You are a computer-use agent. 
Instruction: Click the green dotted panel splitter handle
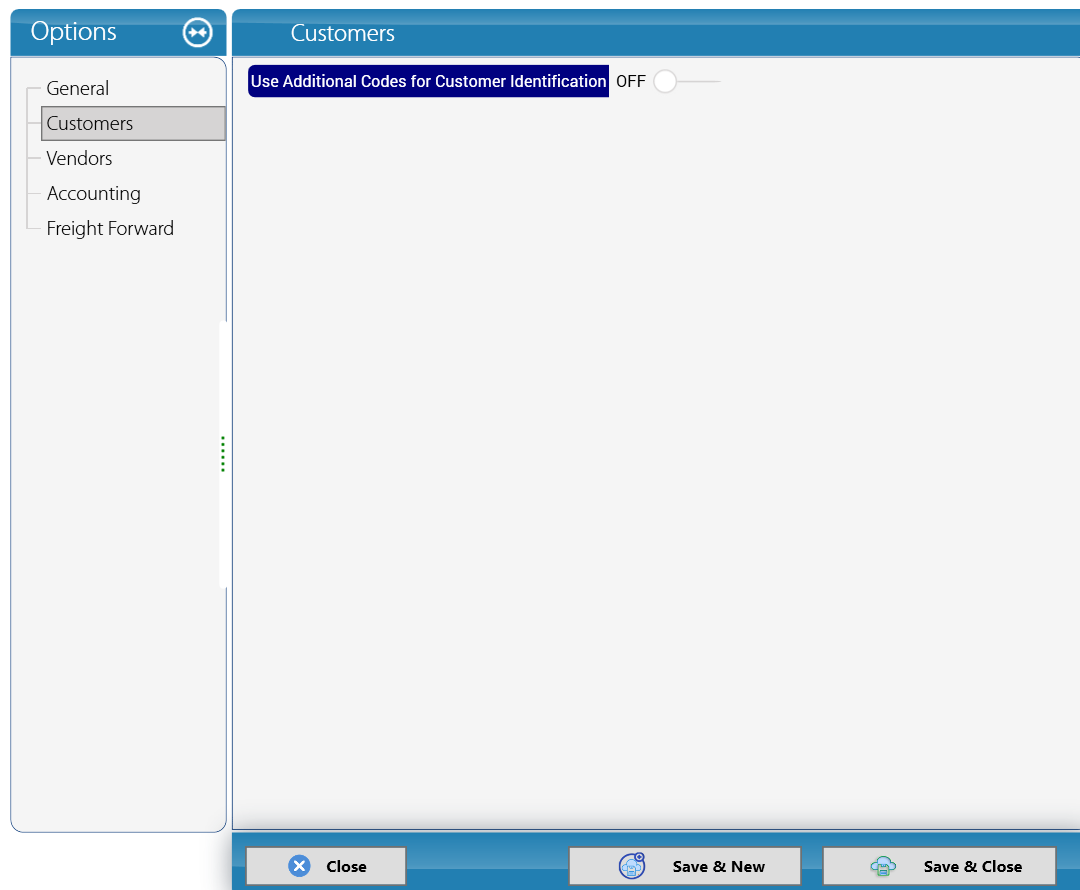click(222, 454)
